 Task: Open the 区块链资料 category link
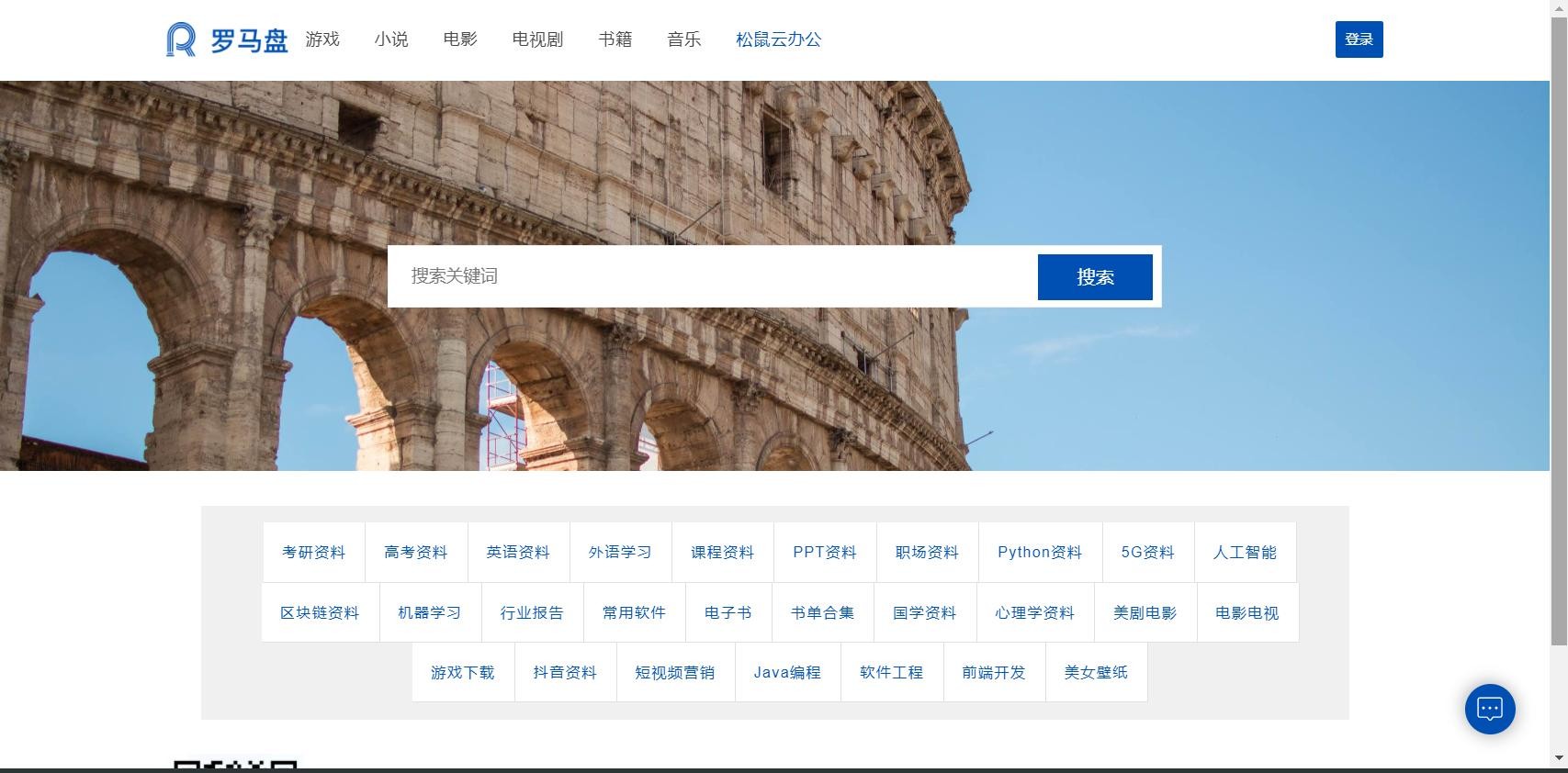click(x=320, y=613)
